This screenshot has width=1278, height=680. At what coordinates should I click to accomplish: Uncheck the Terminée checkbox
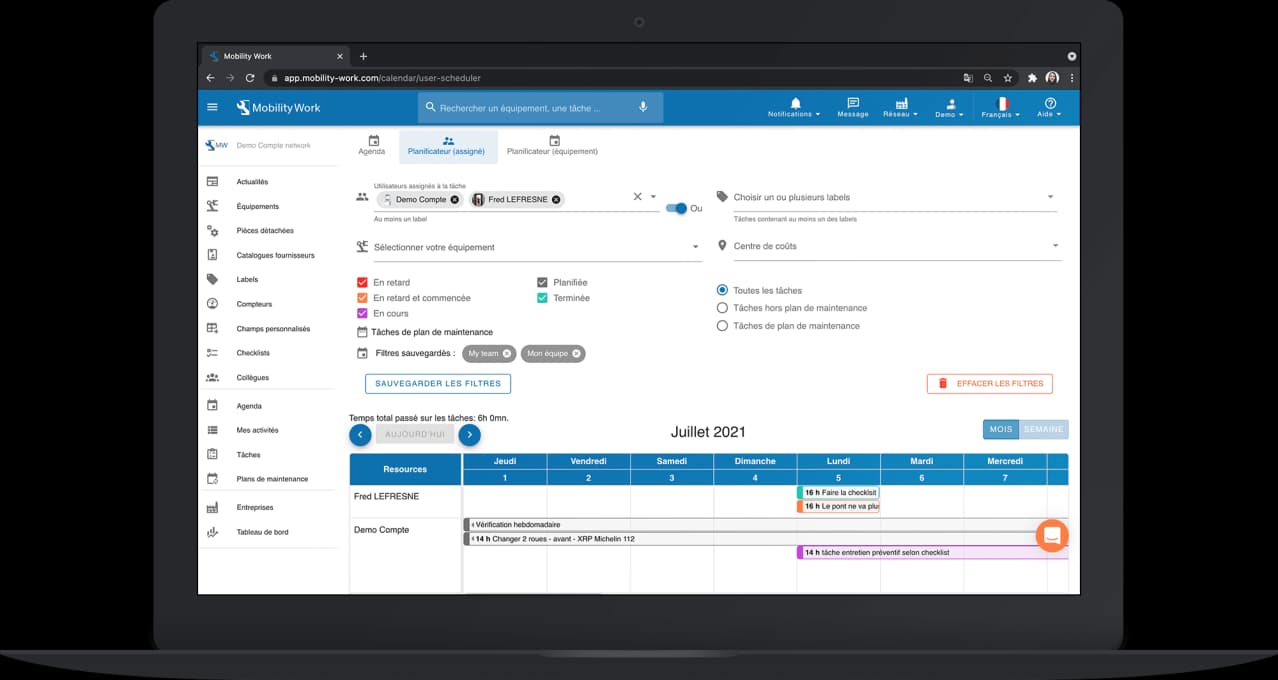543,298
